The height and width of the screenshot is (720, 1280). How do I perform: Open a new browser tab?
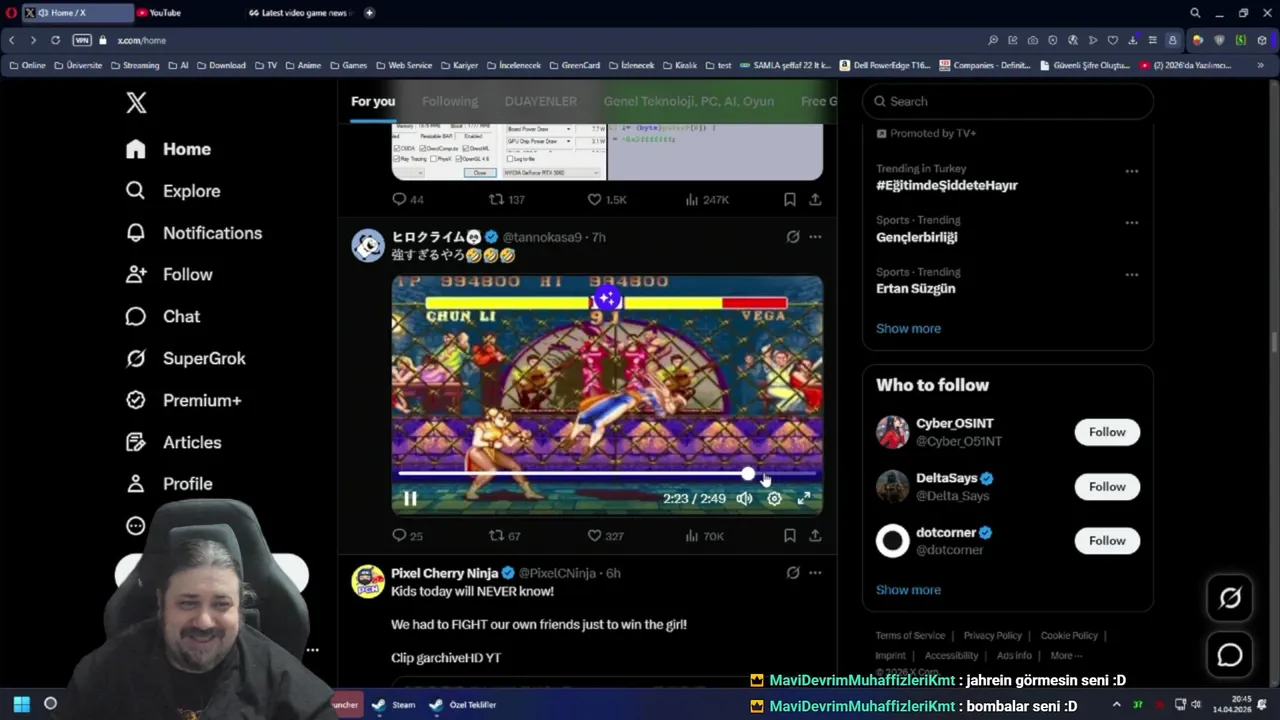(x=369, y=13)
